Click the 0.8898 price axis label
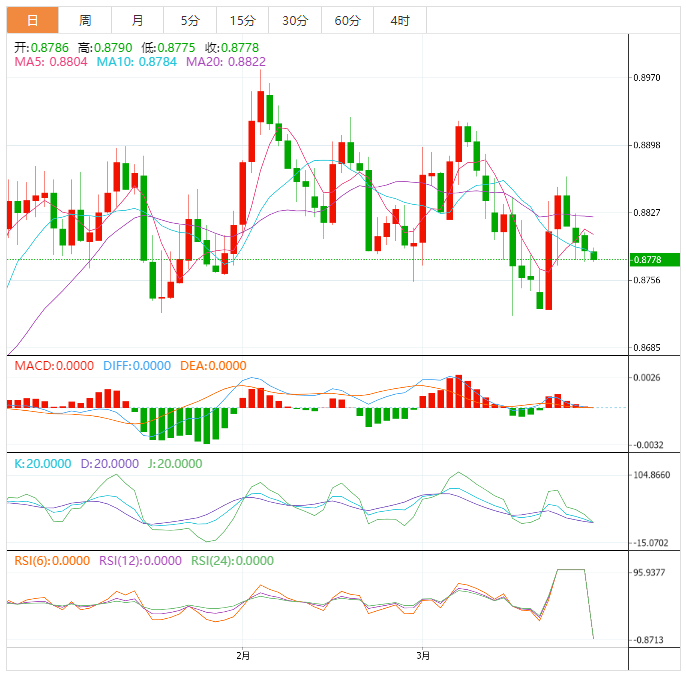This screenshot has height=681, width=686. click(x=647, y=145)
